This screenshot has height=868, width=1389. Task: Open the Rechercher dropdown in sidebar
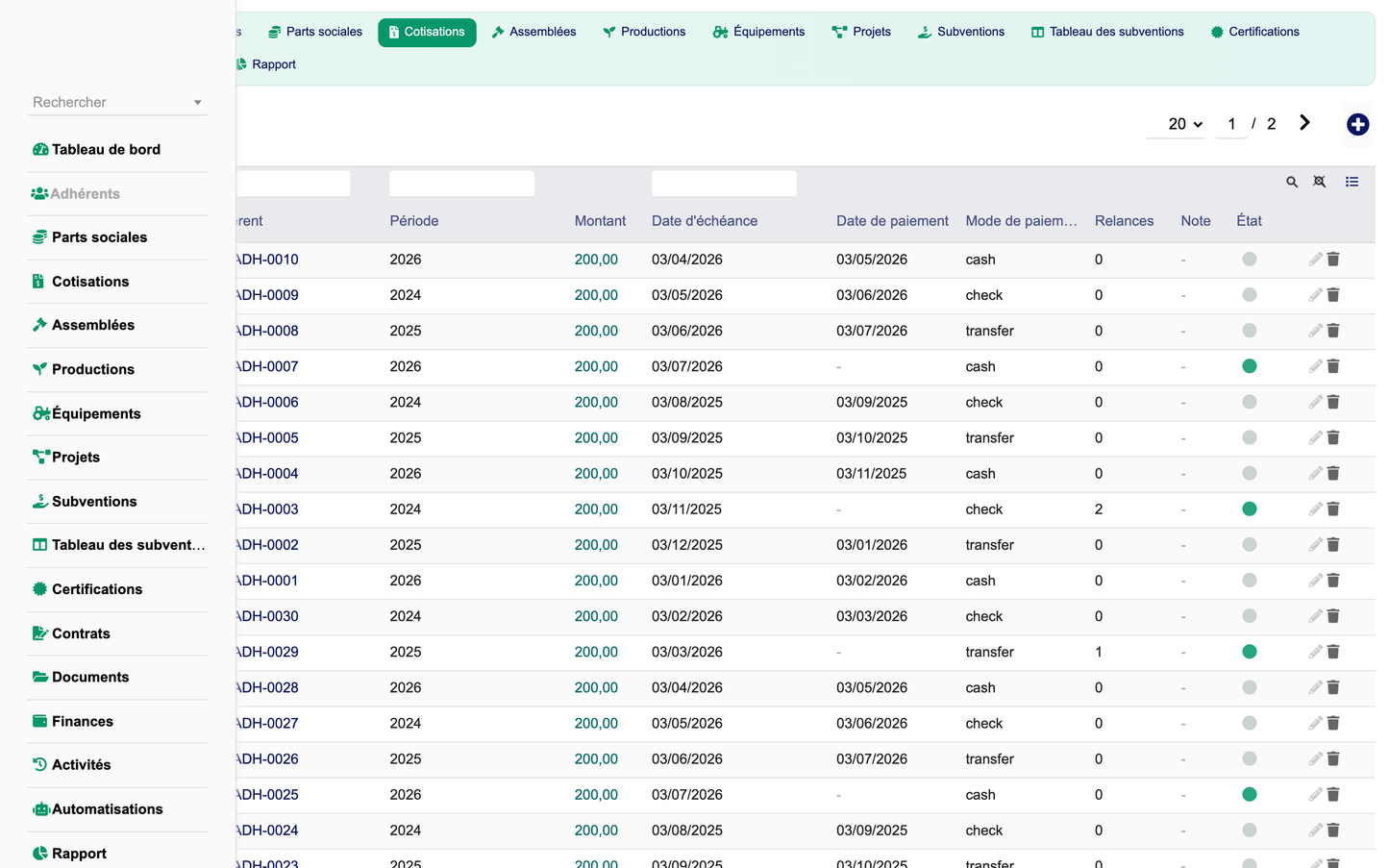pos(117,102)
